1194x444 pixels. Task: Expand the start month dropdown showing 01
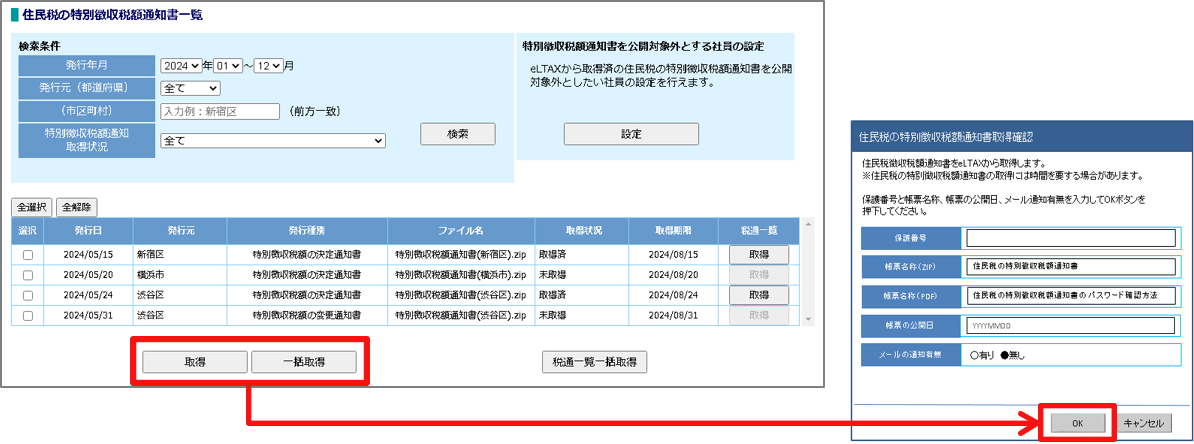pyautogui.click(x=228, y=66)
